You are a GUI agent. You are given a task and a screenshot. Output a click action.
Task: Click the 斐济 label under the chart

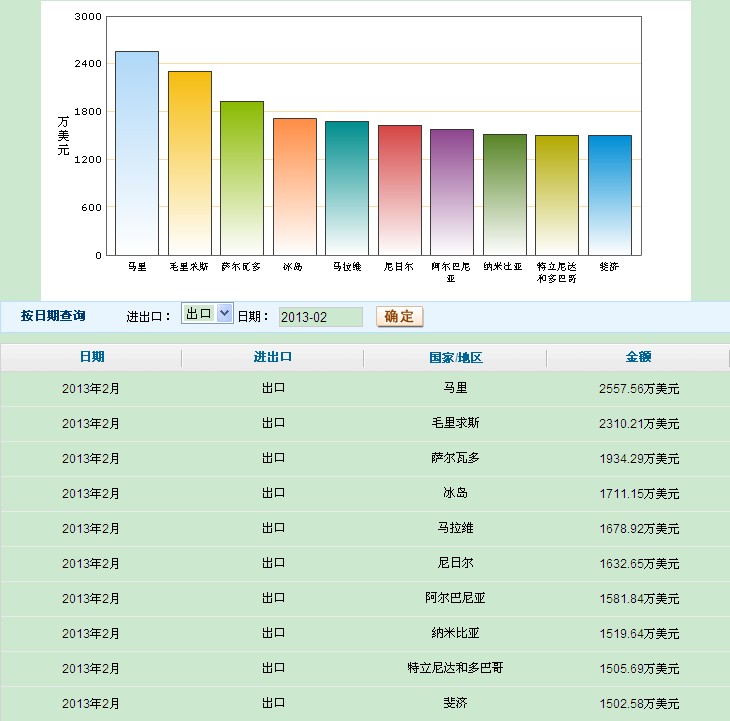coord(609,267)
